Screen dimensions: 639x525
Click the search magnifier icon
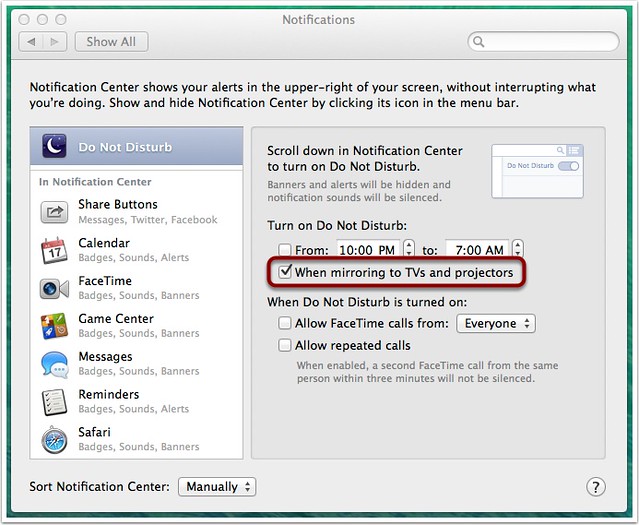tap(479, 42)
